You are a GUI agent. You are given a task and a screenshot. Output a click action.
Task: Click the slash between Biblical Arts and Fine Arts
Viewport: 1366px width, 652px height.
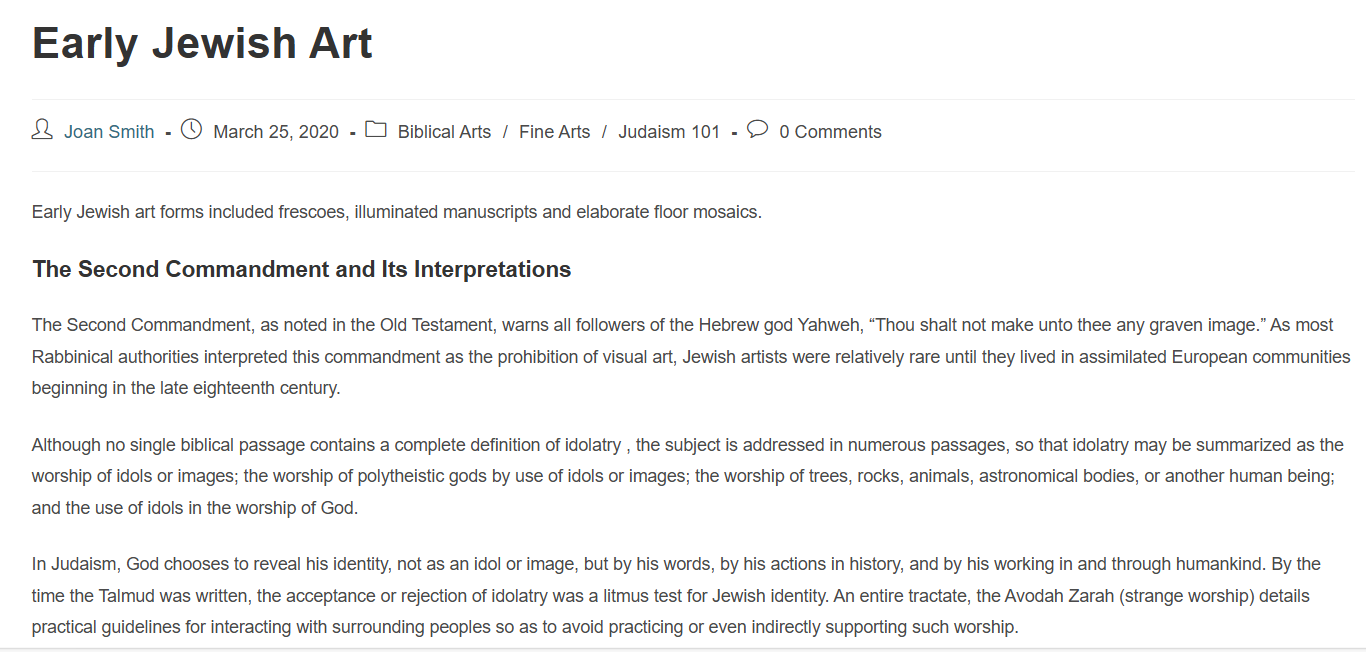pyautogui.click(x=505, y=132)
